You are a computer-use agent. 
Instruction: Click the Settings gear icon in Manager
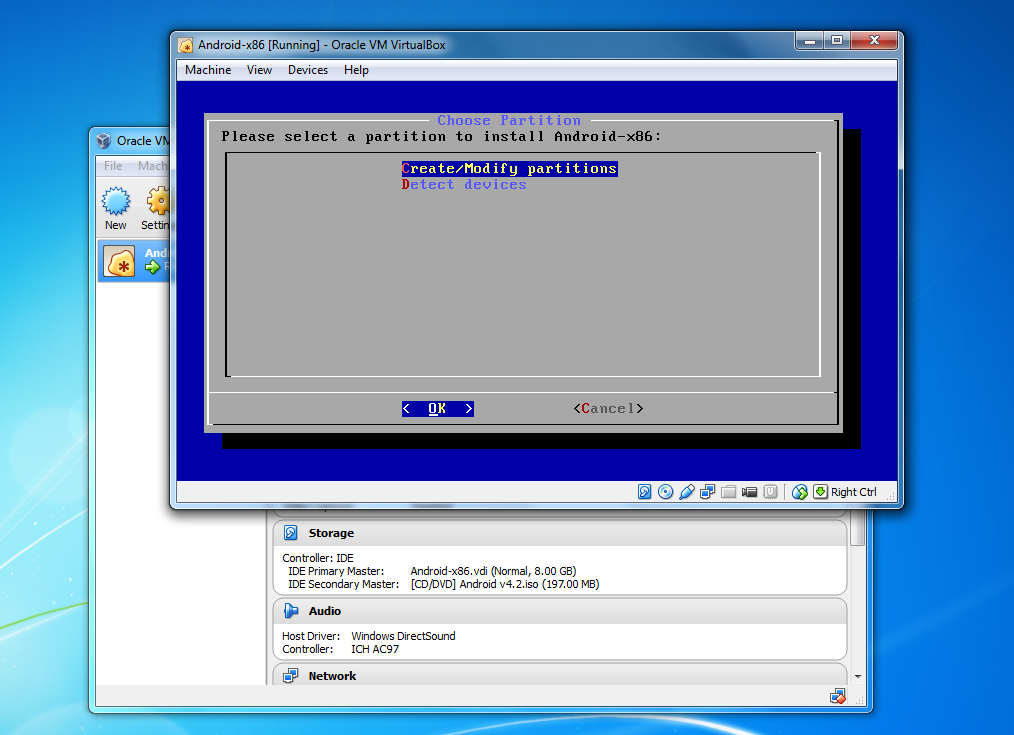(158, 201)
